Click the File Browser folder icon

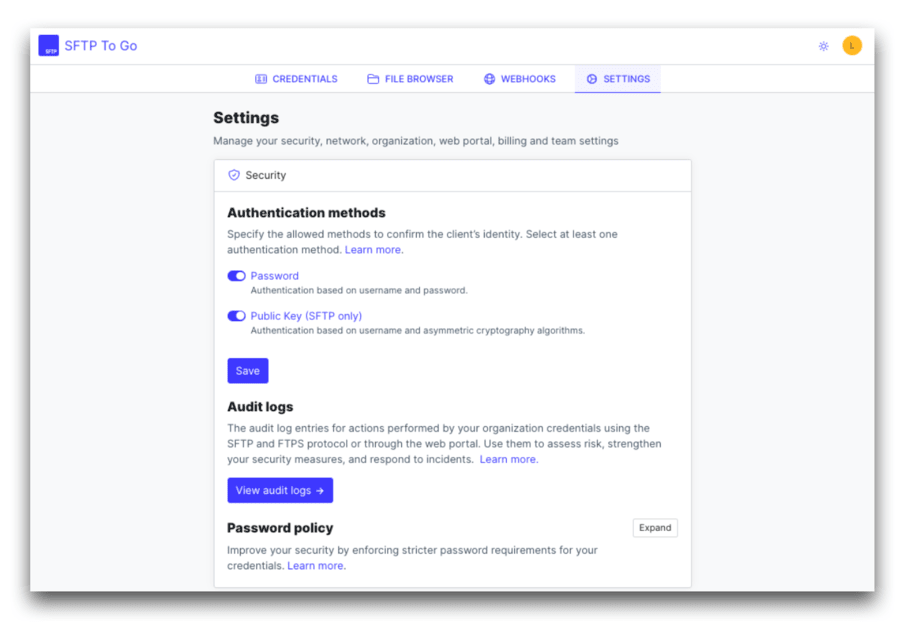(372, 78)
